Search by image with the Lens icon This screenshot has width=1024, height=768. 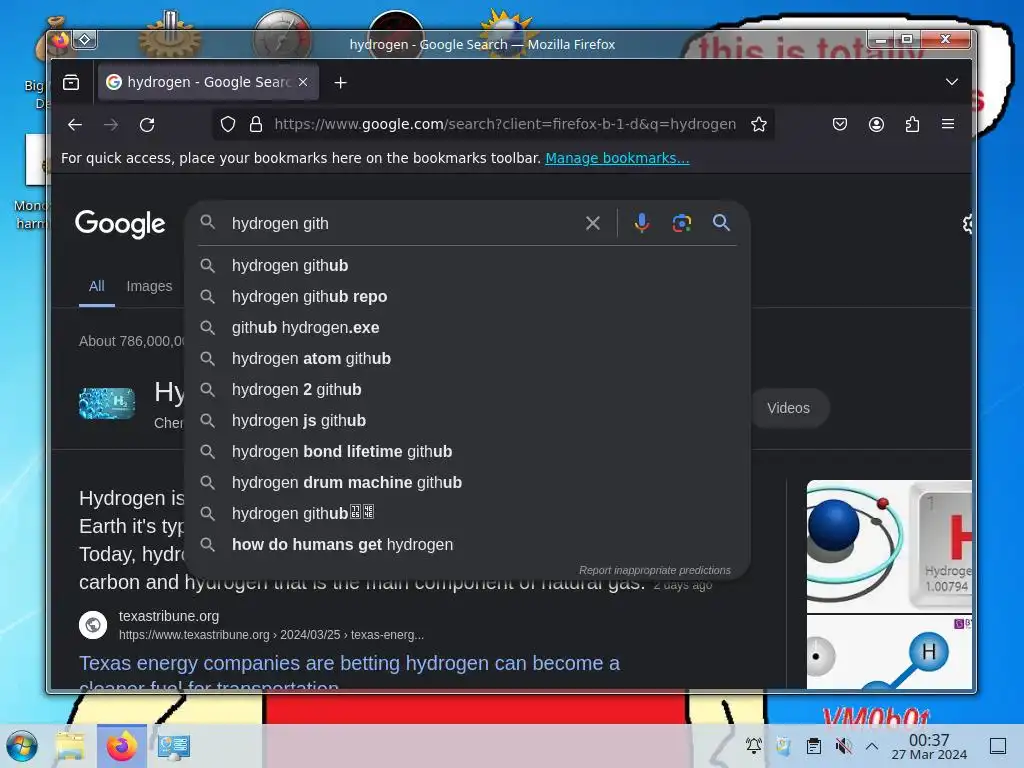(x=682, y=223)
